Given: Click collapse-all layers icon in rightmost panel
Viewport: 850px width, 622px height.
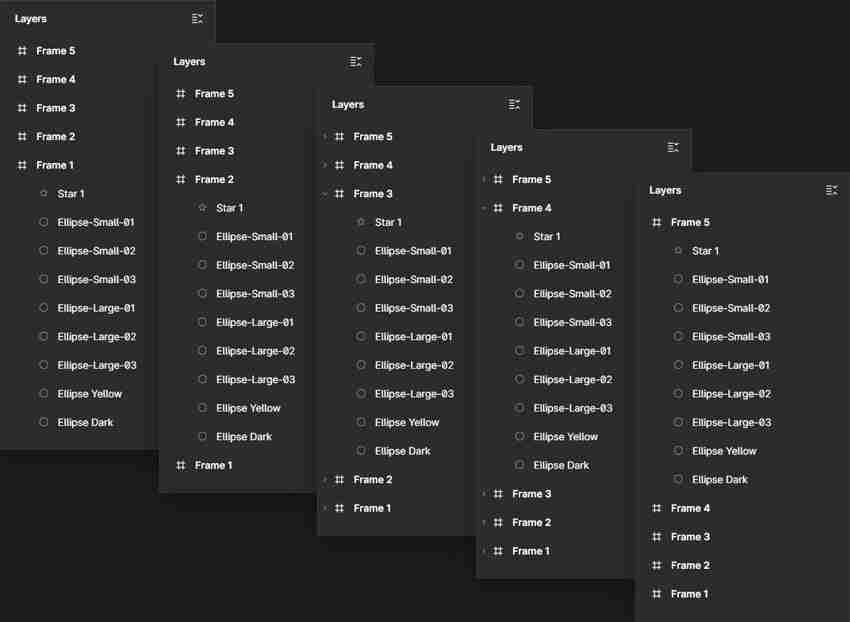Looking at the screenshot, I should click(832, 190).
